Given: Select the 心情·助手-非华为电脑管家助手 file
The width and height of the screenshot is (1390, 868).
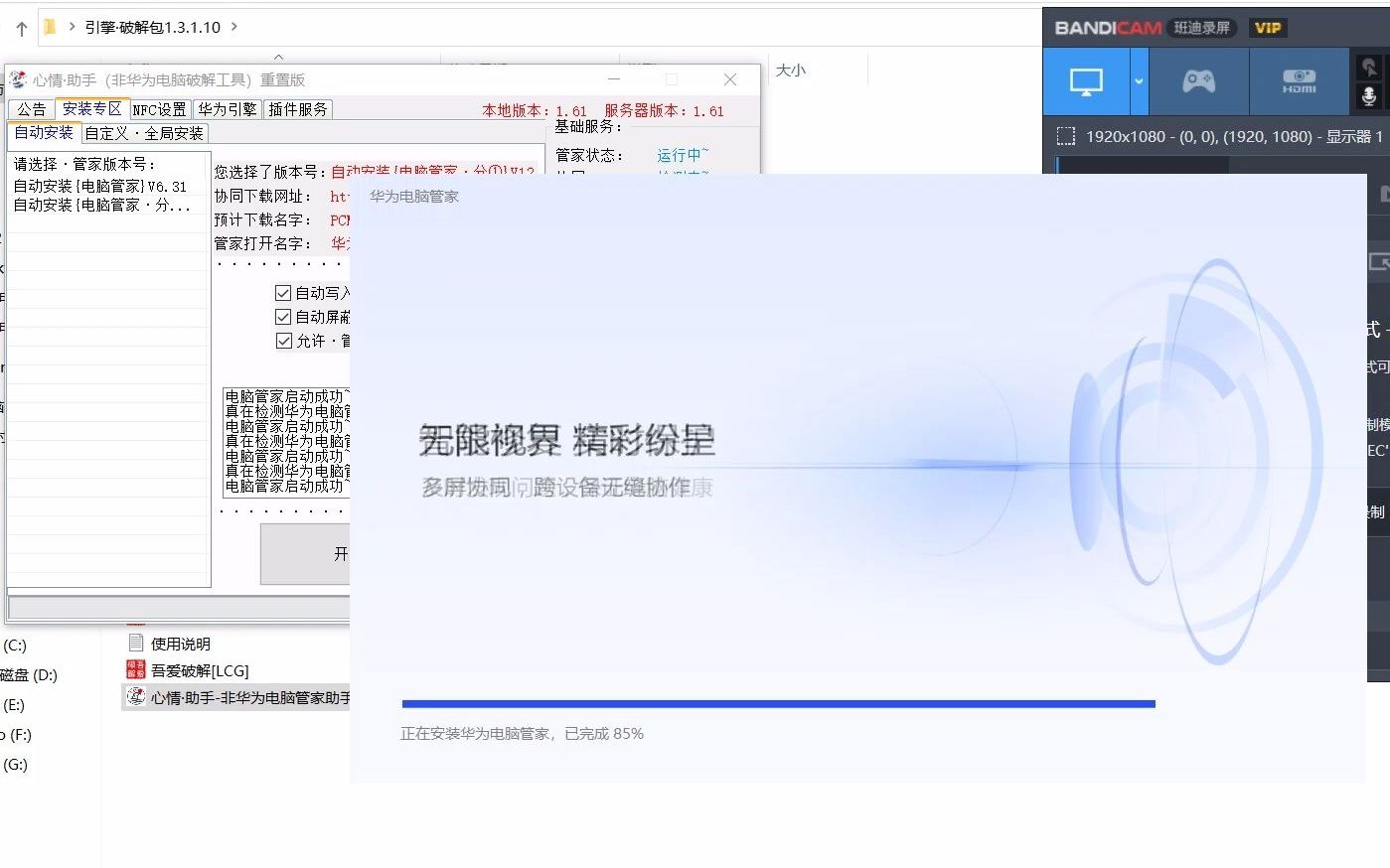Looking at the screenshot, I should point(250,697).
